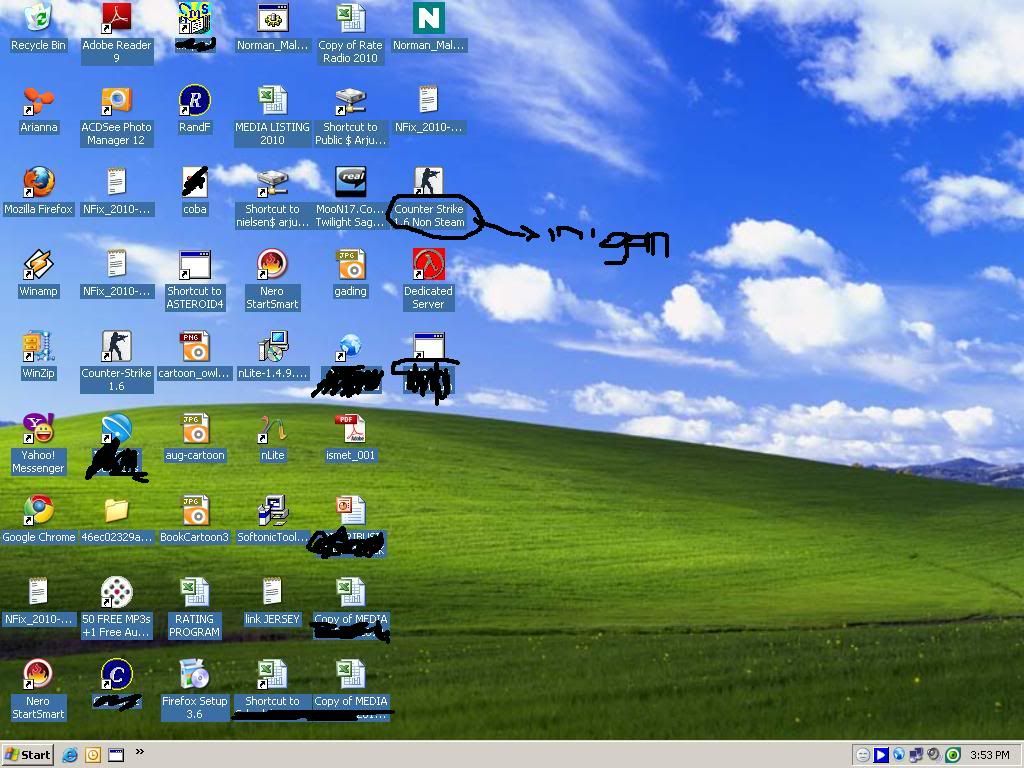Select the Copy of Rate Radio 2010 spreadsheet
Screen dimensions: 1024x768
[x=350, y=33]
